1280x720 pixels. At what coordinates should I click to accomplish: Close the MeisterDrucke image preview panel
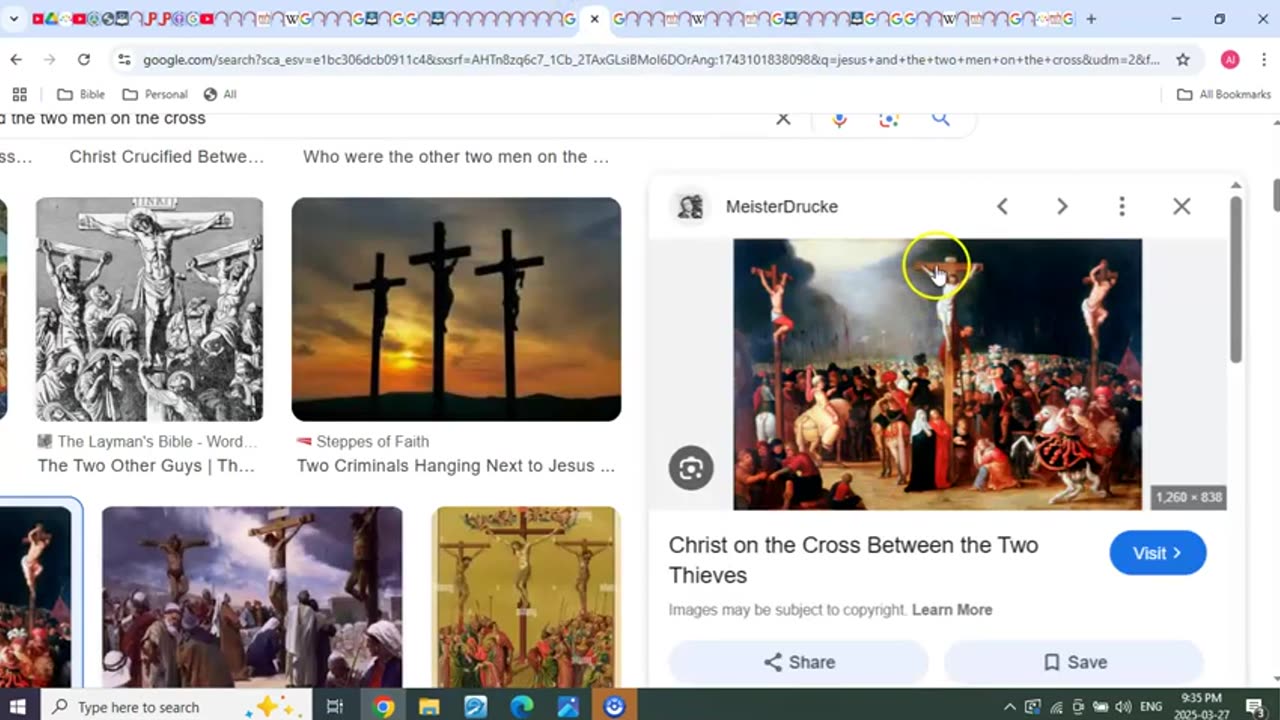coord(1182,206)
